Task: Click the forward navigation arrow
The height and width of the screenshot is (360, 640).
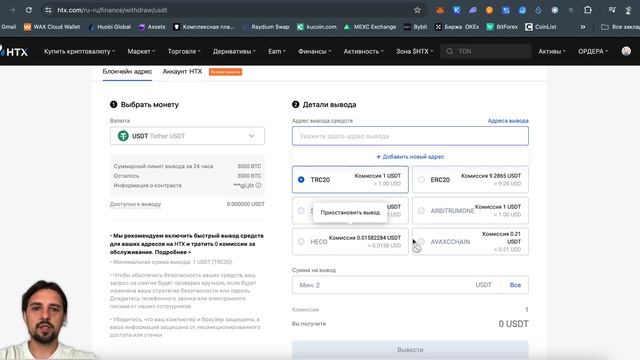Action: (12, 10)
